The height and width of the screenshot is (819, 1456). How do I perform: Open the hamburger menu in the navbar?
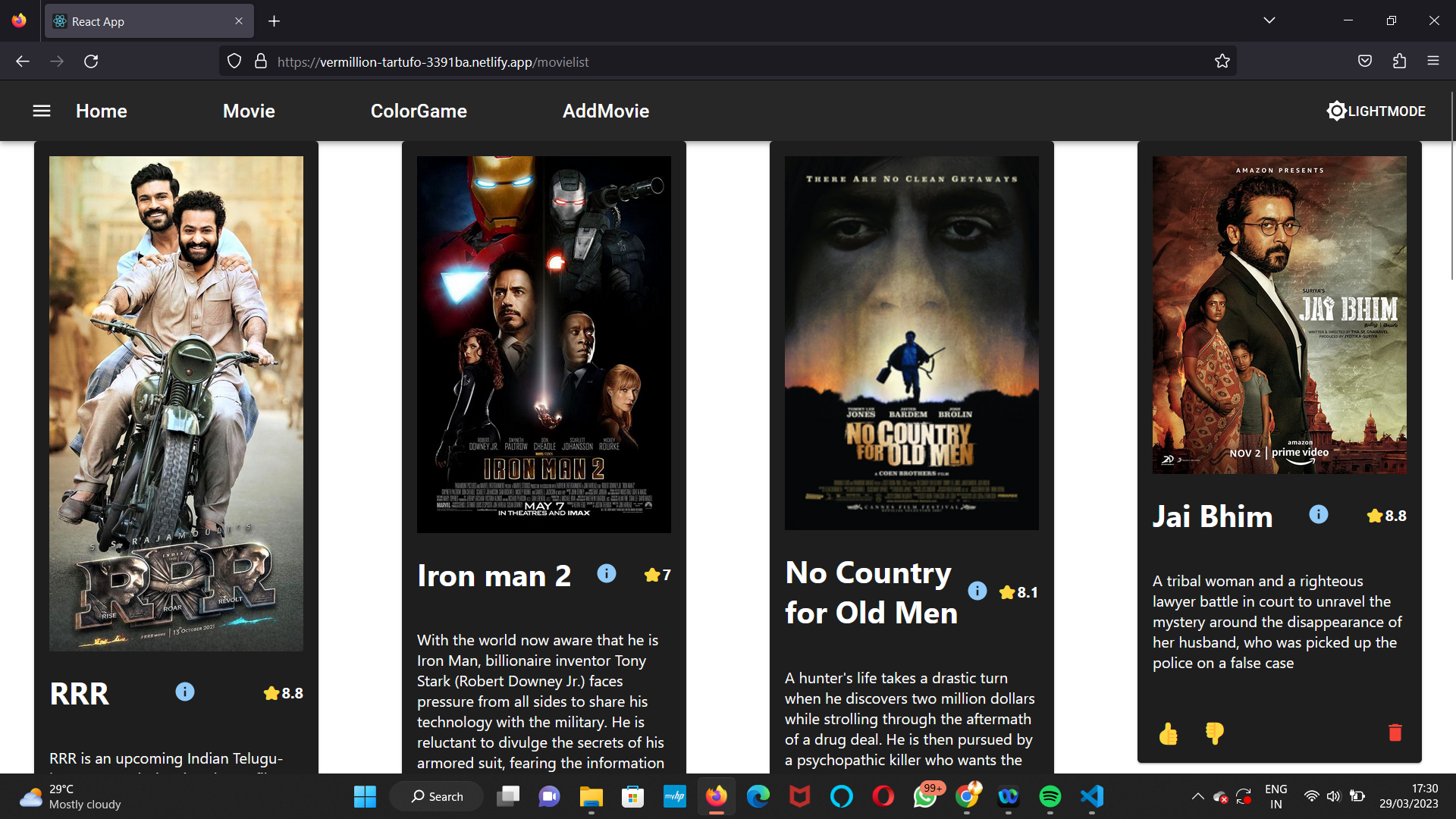tap(42, 111)
